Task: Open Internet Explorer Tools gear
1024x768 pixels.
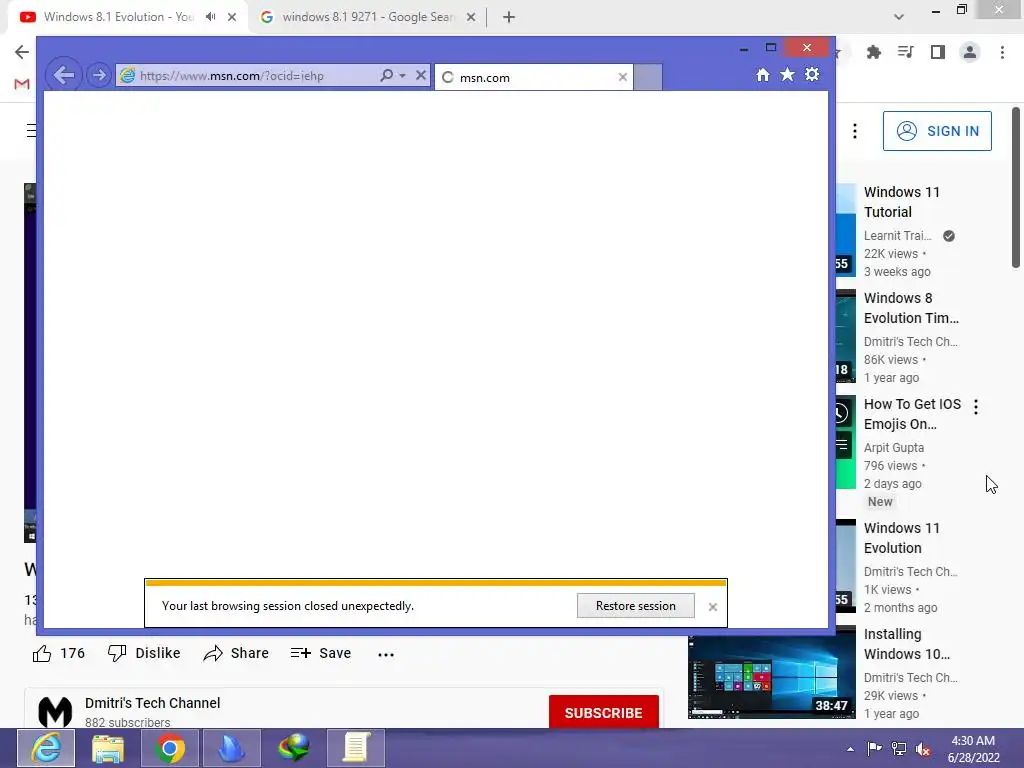Action: [812, 74]
